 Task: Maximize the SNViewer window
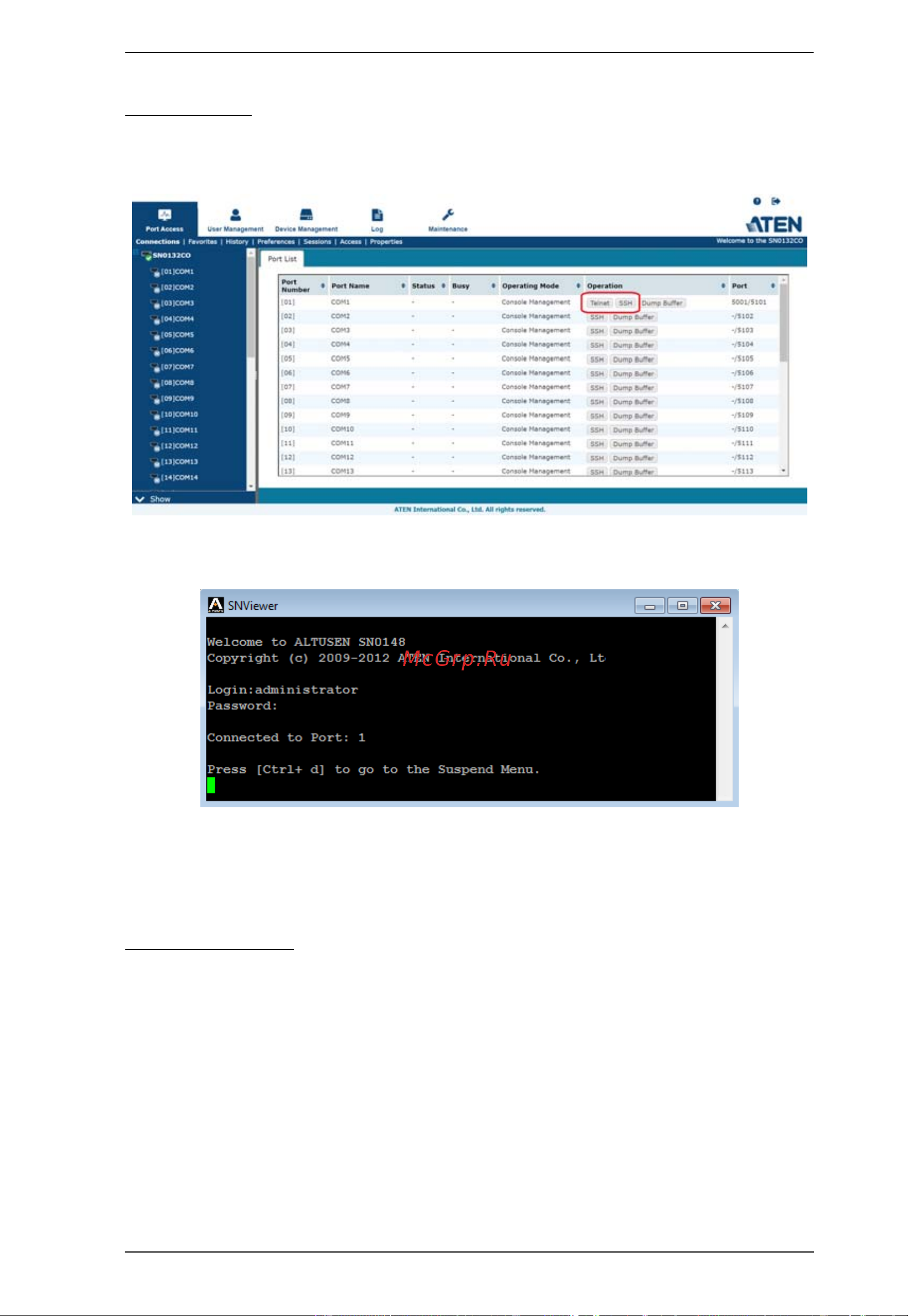683,606
